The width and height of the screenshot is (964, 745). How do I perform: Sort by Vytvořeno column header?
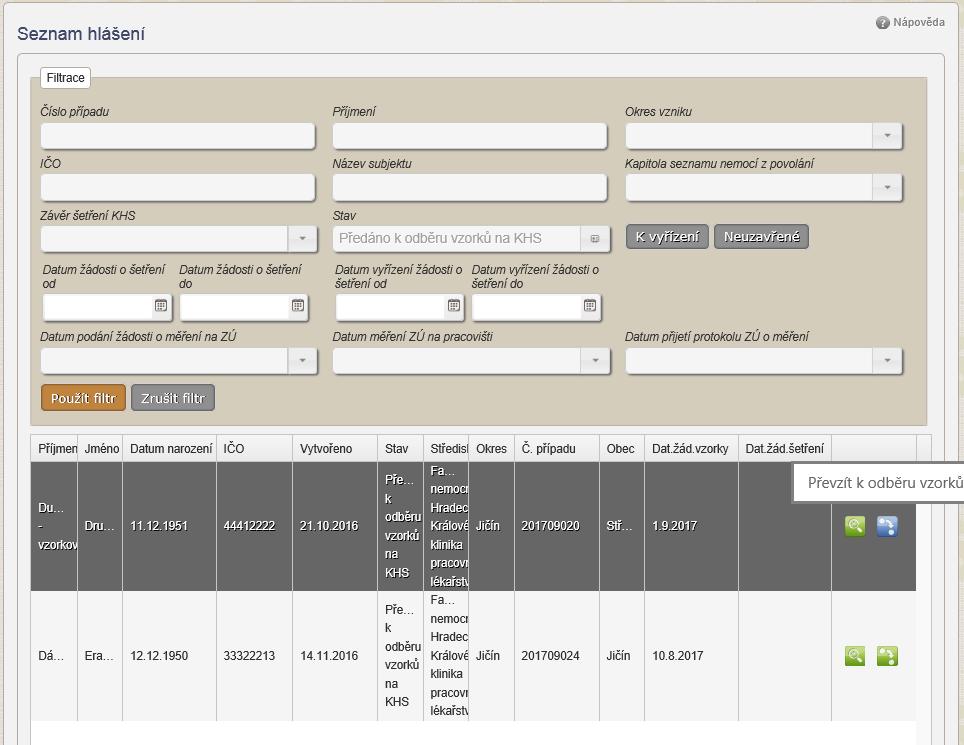[335, 449]
